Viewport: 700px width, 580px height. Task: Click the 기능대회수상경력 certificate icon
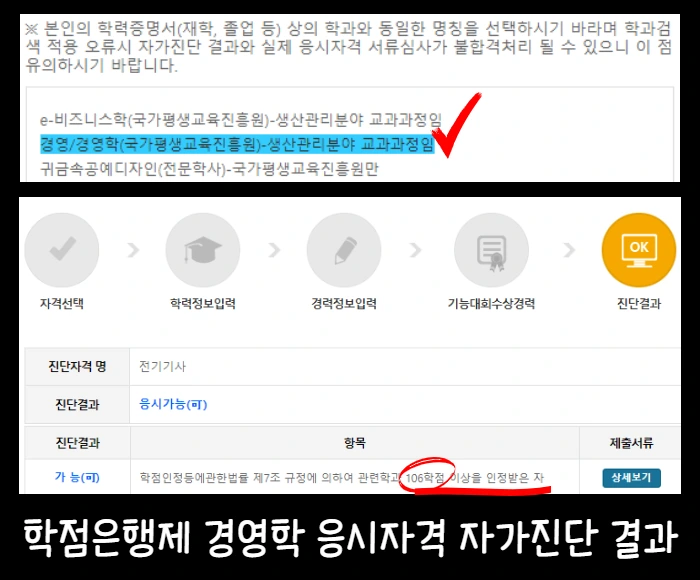(x=492, y=250)
